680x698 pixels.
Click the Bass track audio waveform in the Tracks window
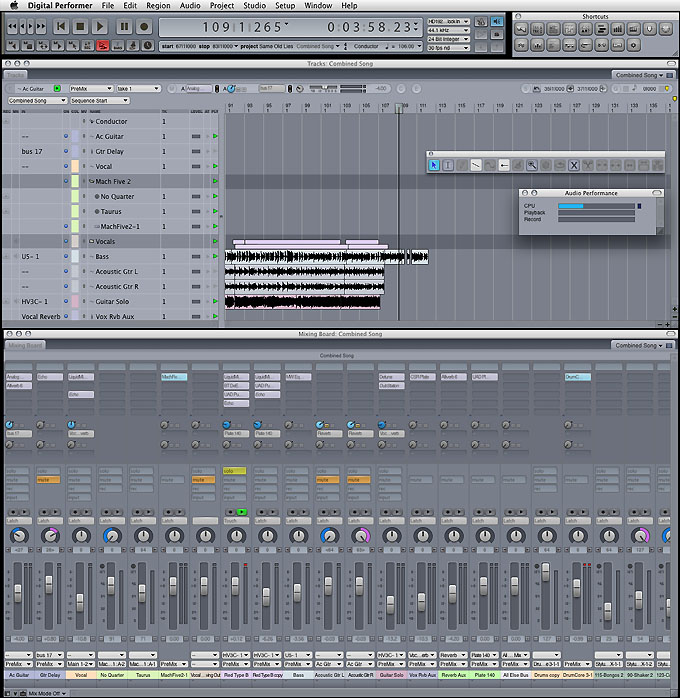point(327,257)
